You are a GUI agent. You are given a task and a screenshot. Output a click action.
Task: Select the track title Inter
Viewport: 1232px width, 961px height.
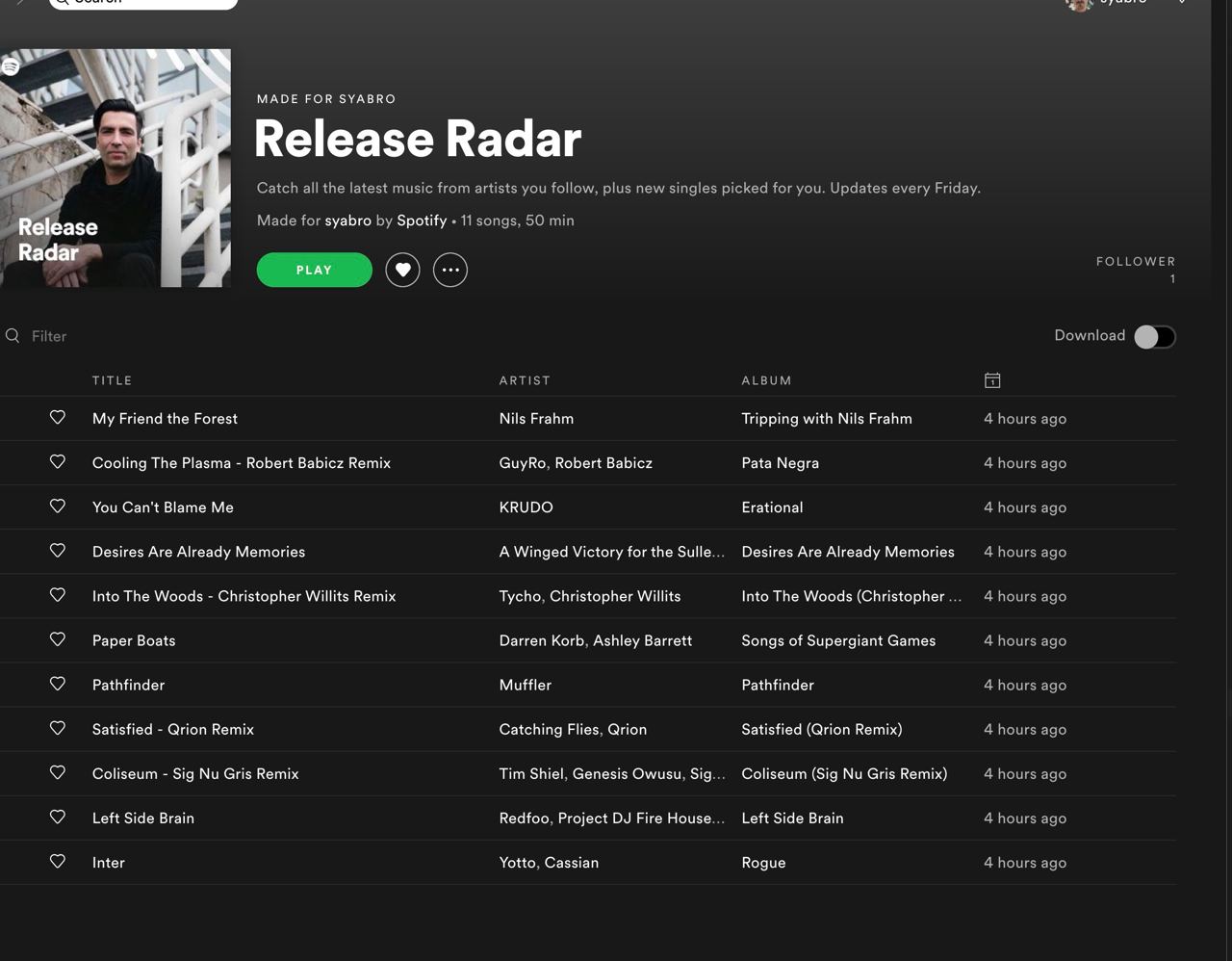pos(109,862)
